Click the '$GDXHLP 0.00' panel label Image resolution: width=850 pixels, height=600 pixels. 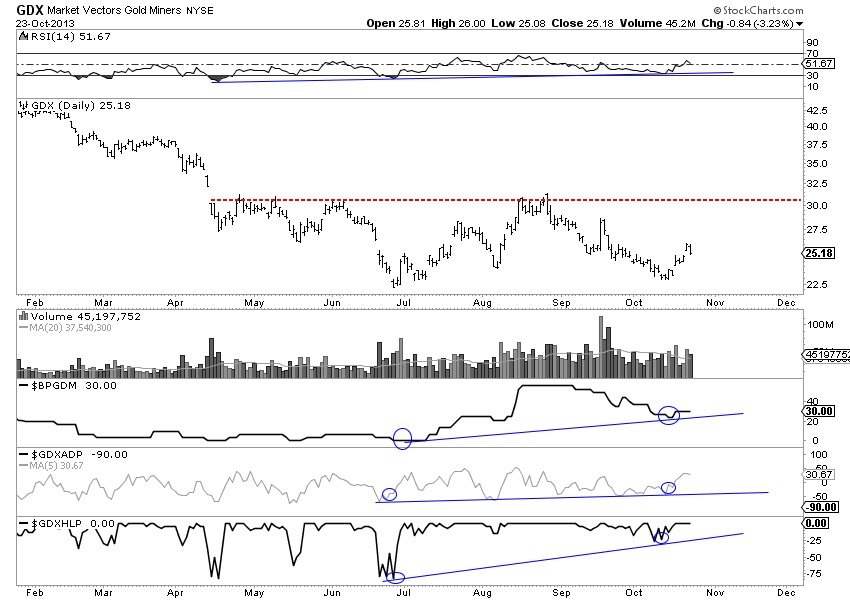coord(73,524)
